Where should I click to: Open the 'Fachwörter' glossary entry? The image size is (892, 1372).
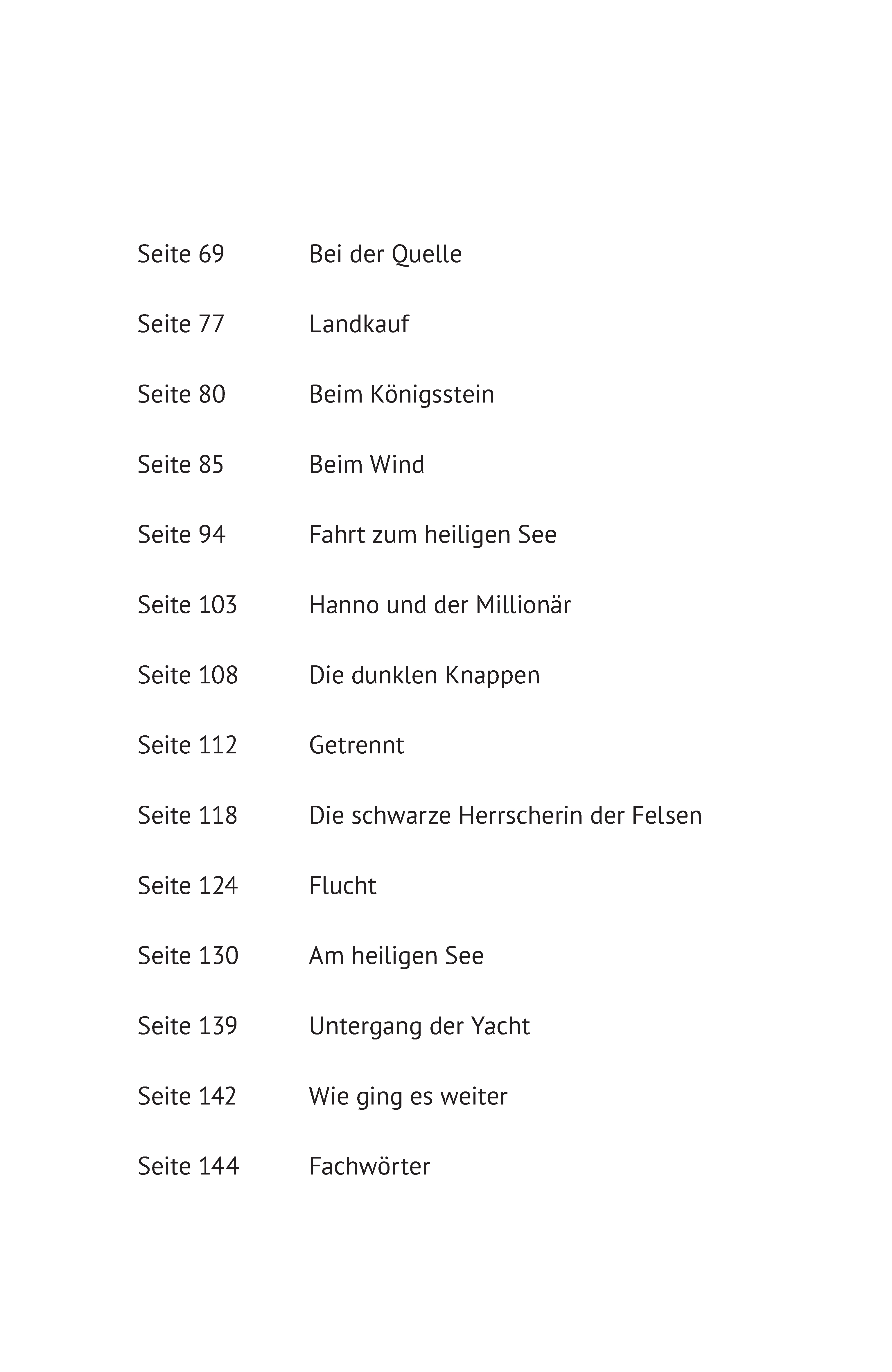point(369,1167)
